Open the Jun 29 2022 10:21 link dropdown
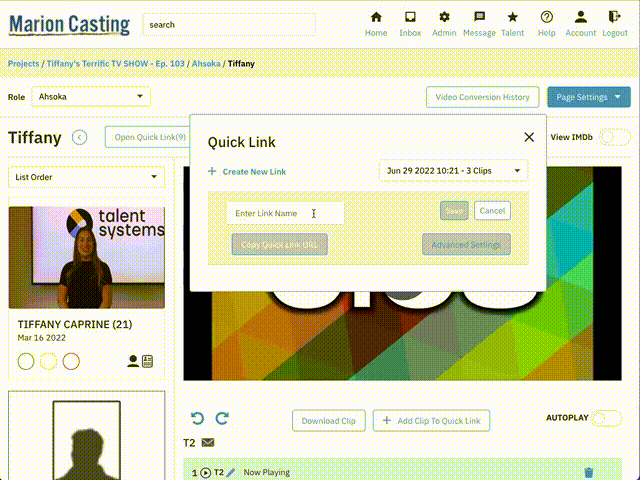 453,171
